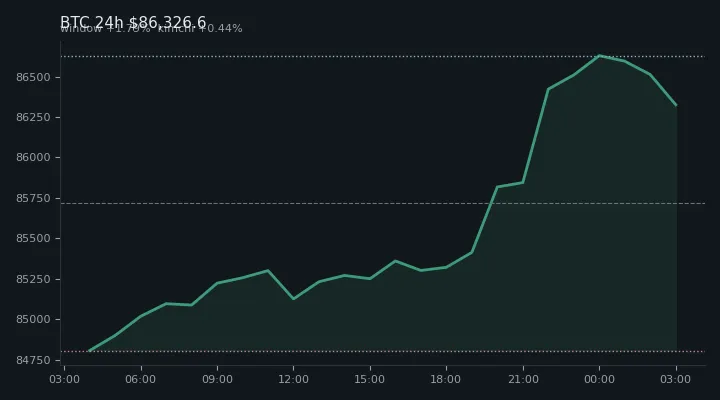Select the 85750 y-axis label

coord(33,198)
